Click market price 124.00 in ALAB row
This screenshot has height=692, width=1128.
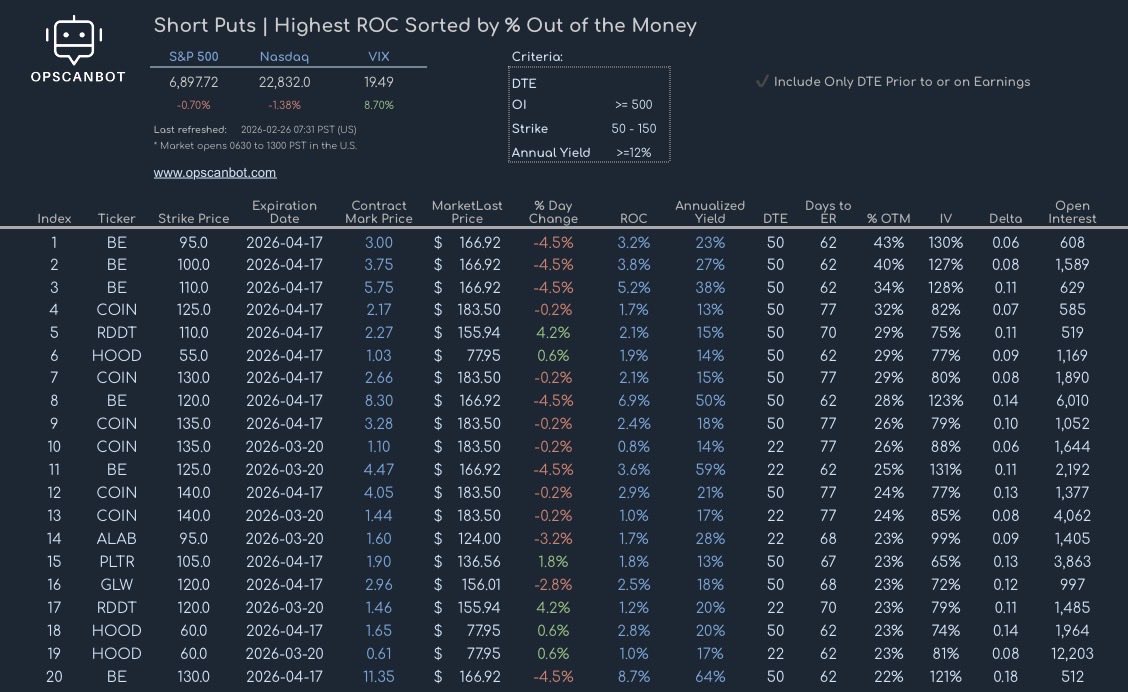point(479,538)
